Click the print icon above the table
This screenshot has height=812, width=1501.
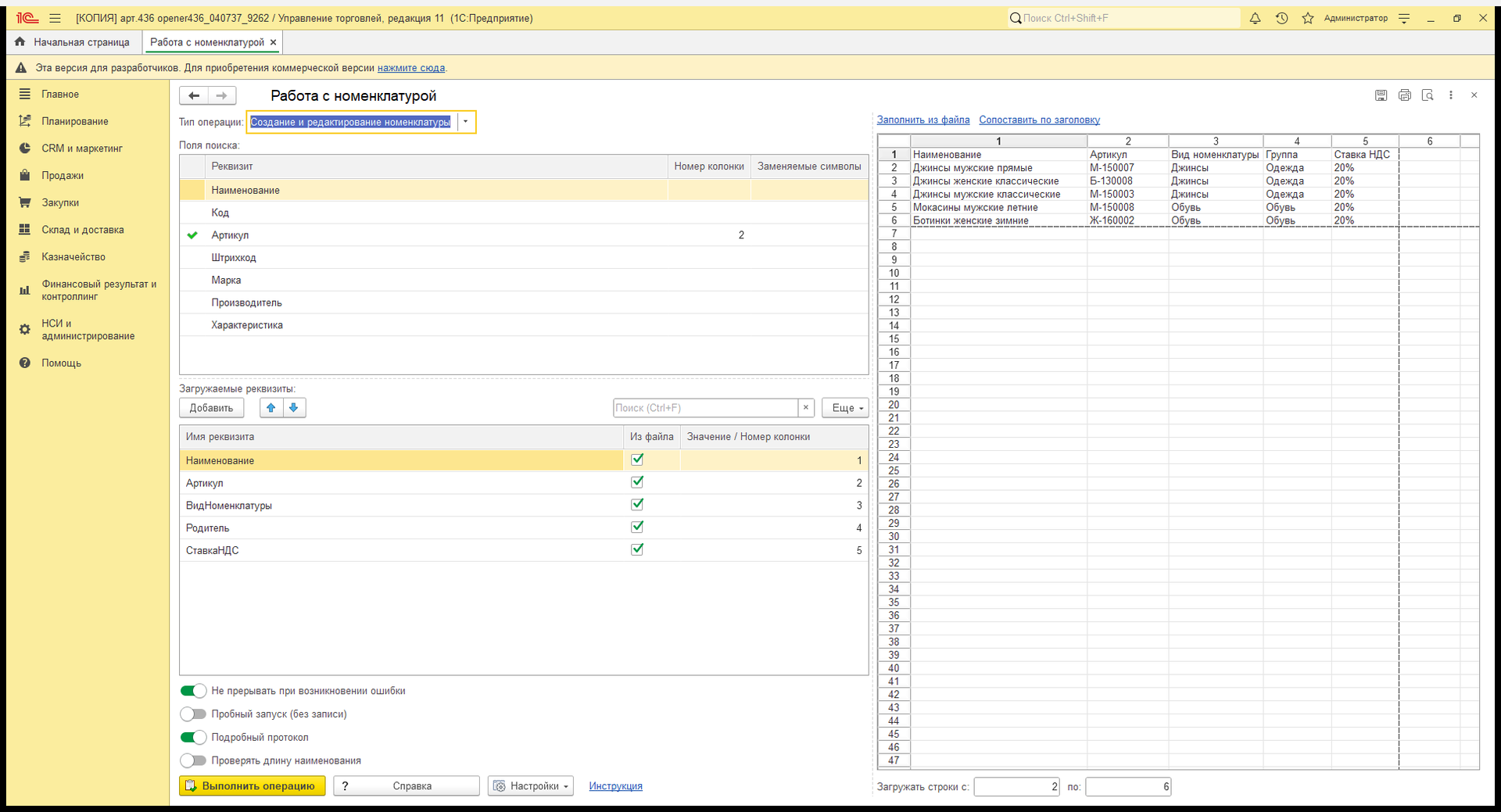(1405, 95)
